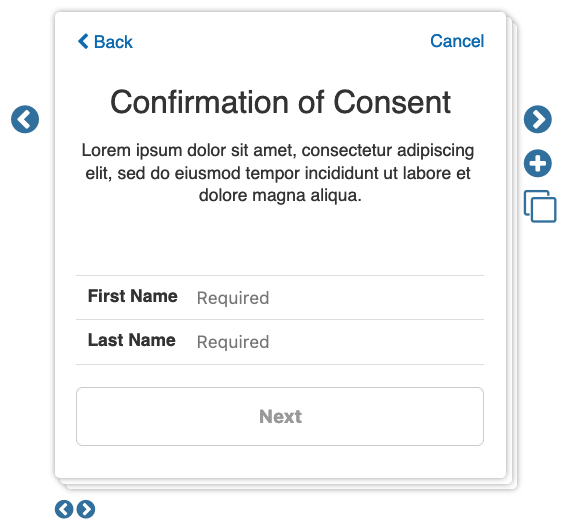
Task: Cancel the consent form
Action: (457, 41)
